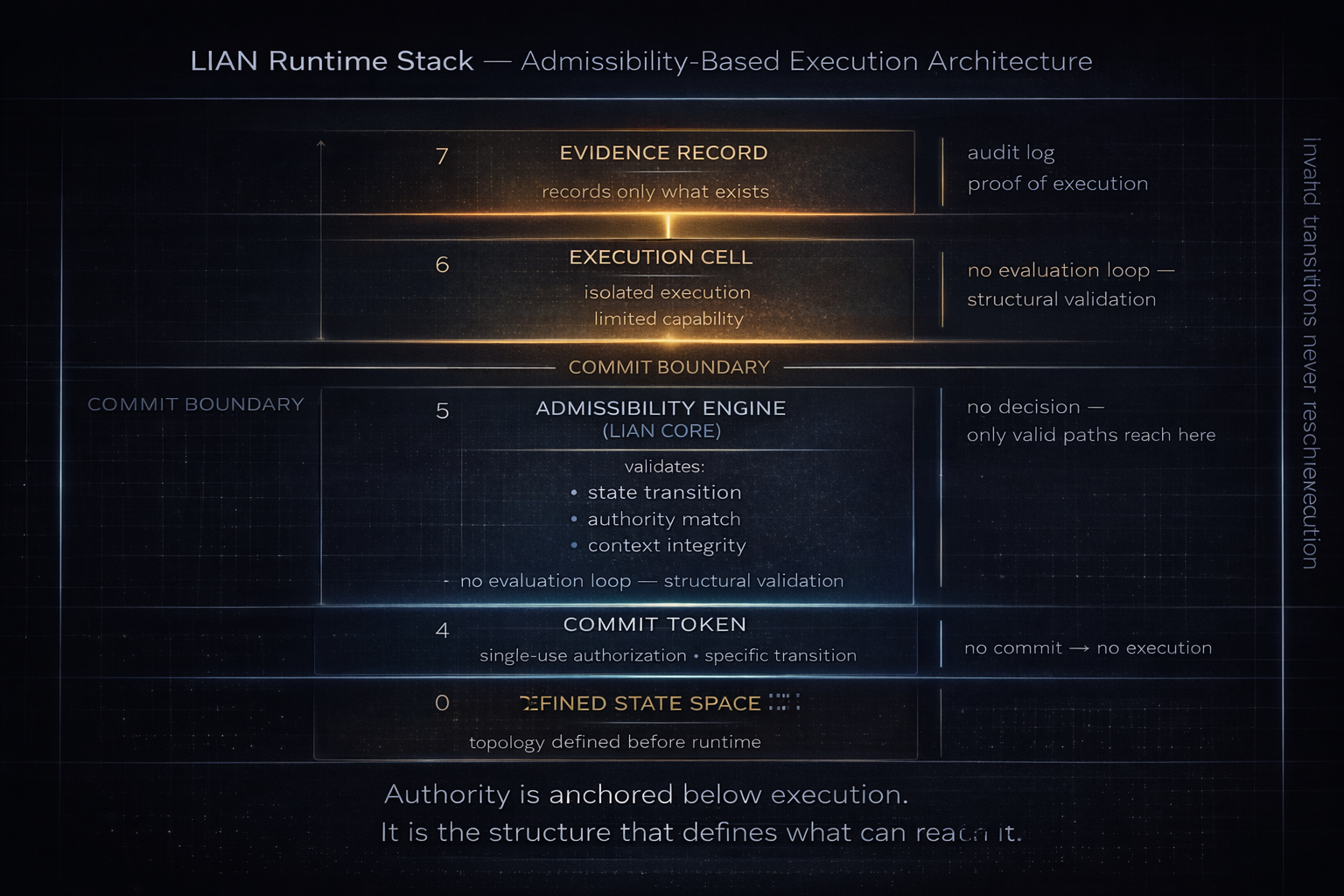Select the 'audit log' annotation
This screenshot has height=896, width=1344.
[1011, 152]
